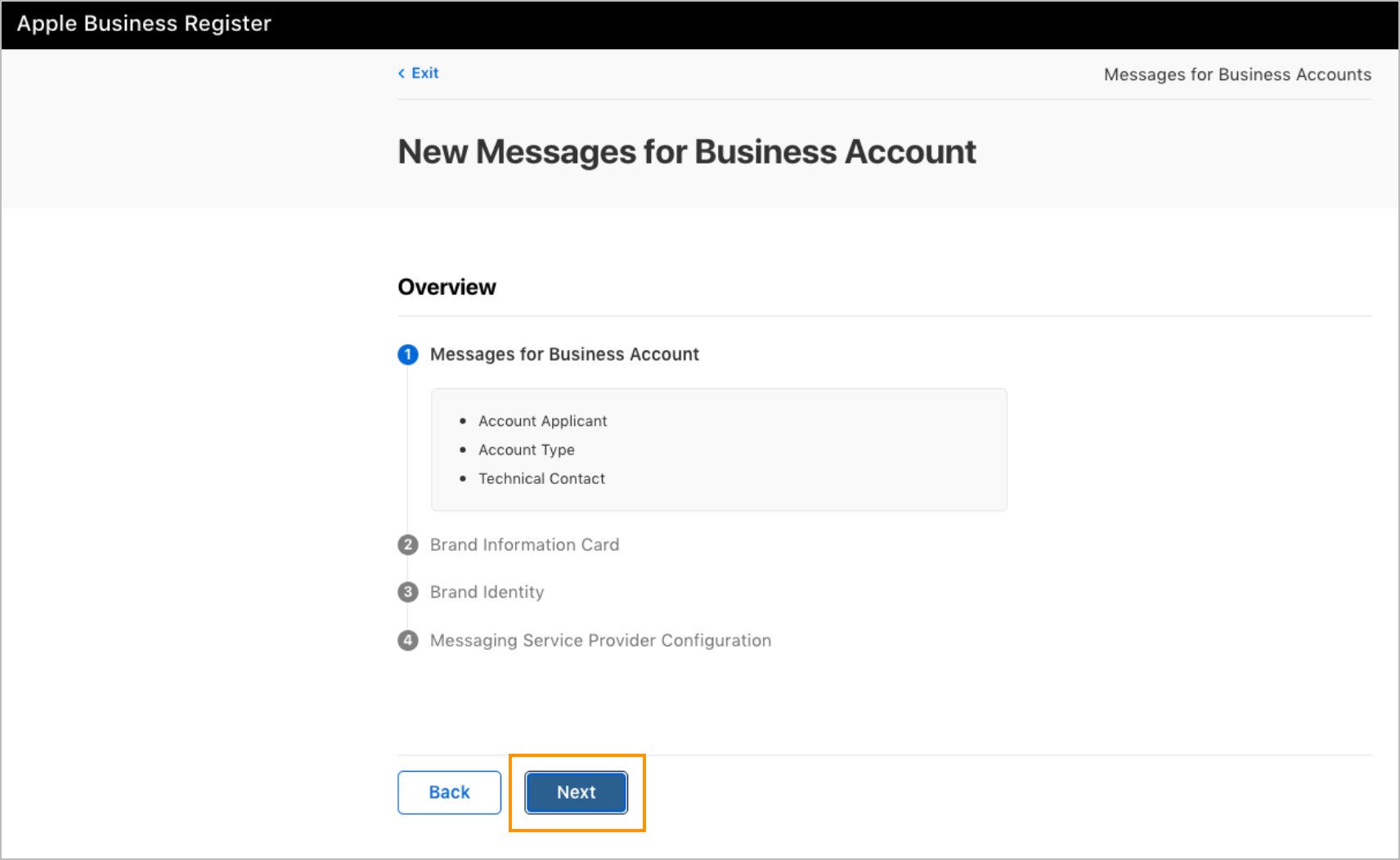Click Brand Information Card step label

(x=524, y=544)
